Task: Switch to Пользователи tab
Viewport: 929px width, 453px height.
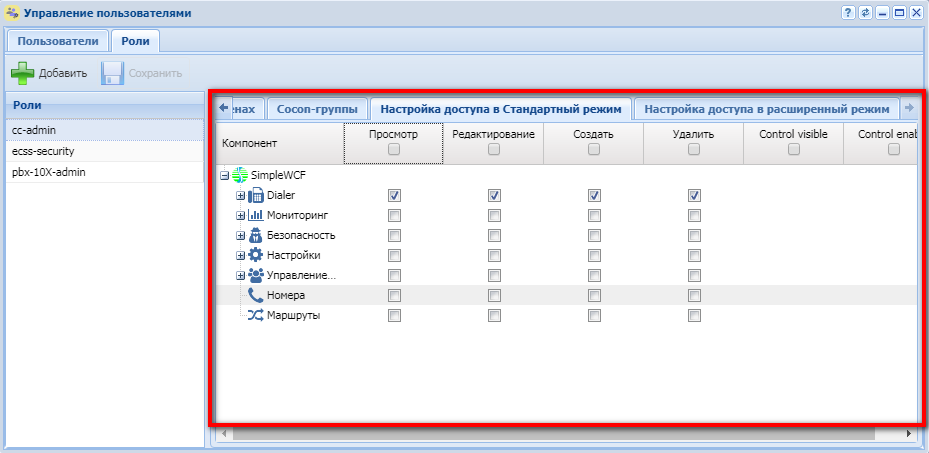Action: pos(57,41)
